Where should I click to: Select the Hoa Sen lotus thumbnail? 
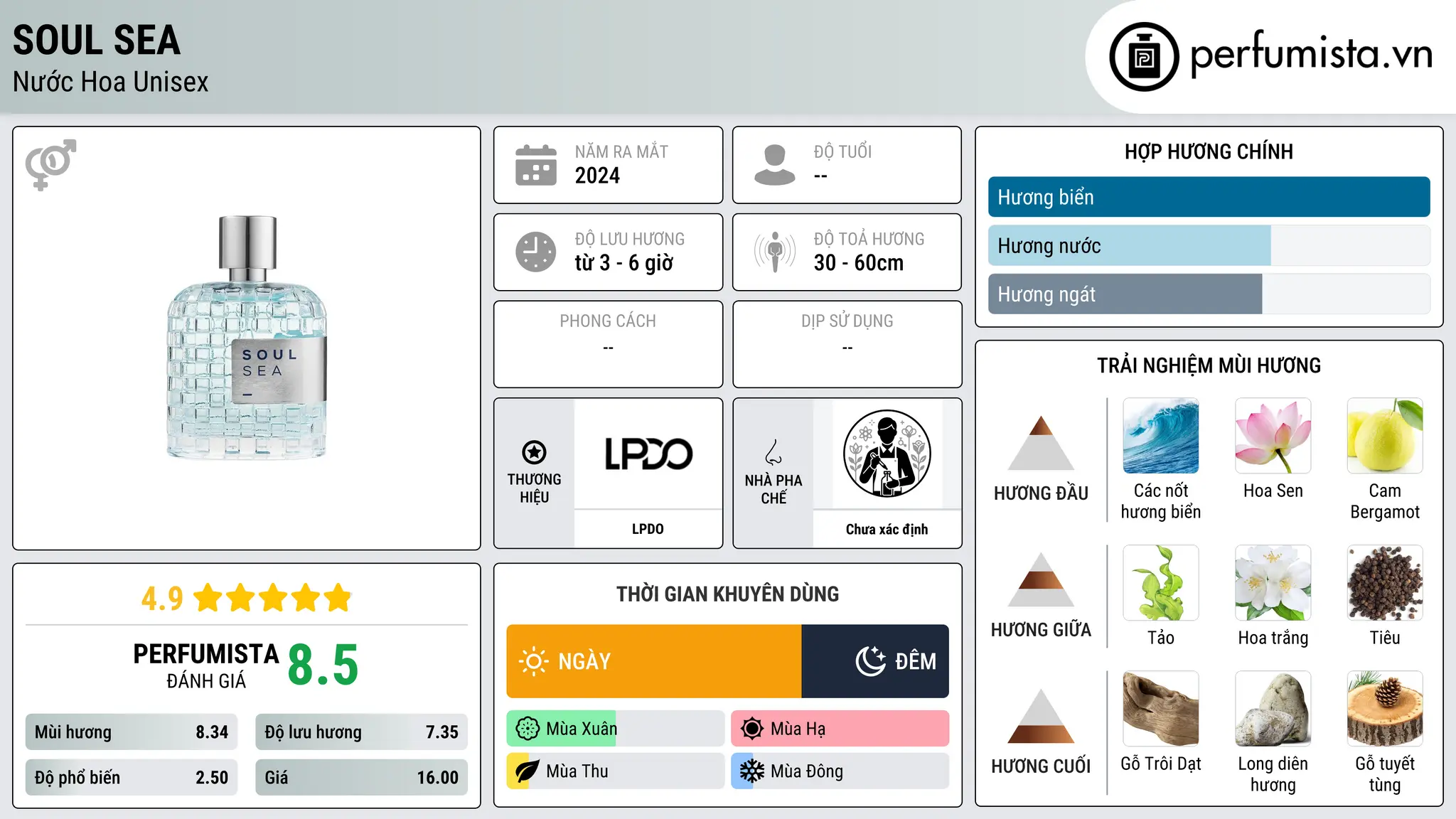tap(1273, 436)
